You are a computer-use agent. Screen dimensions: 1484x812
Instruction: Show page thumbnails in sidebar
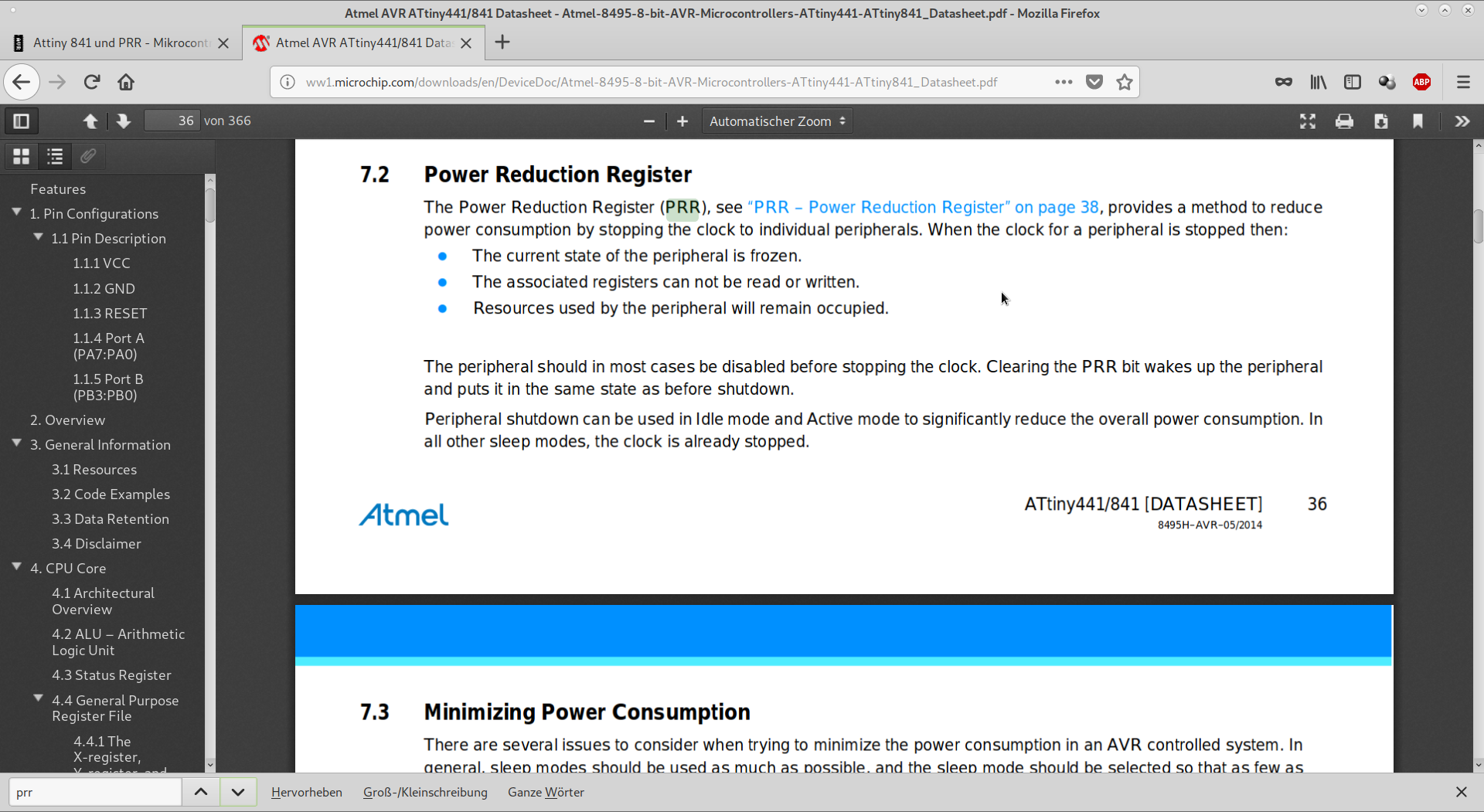[x=22, y=157]
